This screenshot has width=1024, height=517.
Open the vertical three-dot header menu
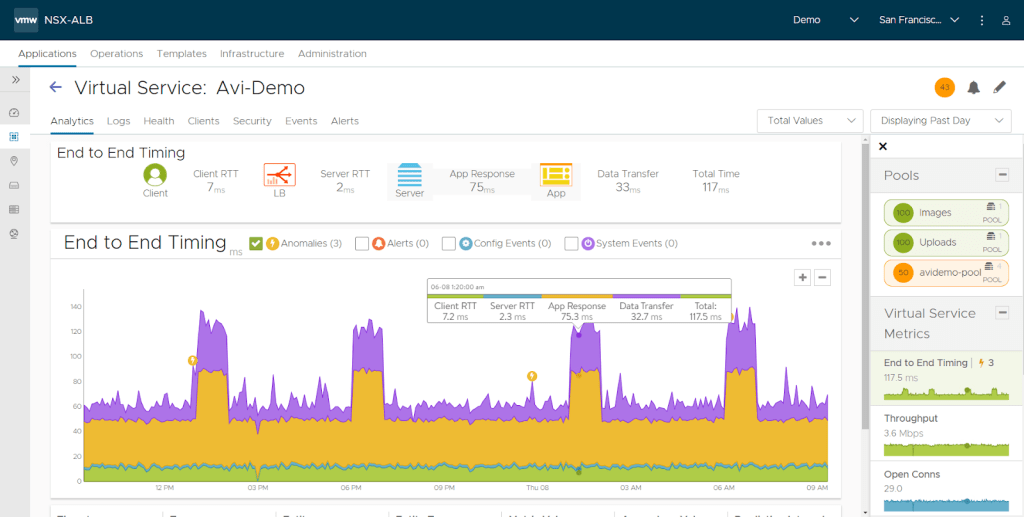[982, 20]
